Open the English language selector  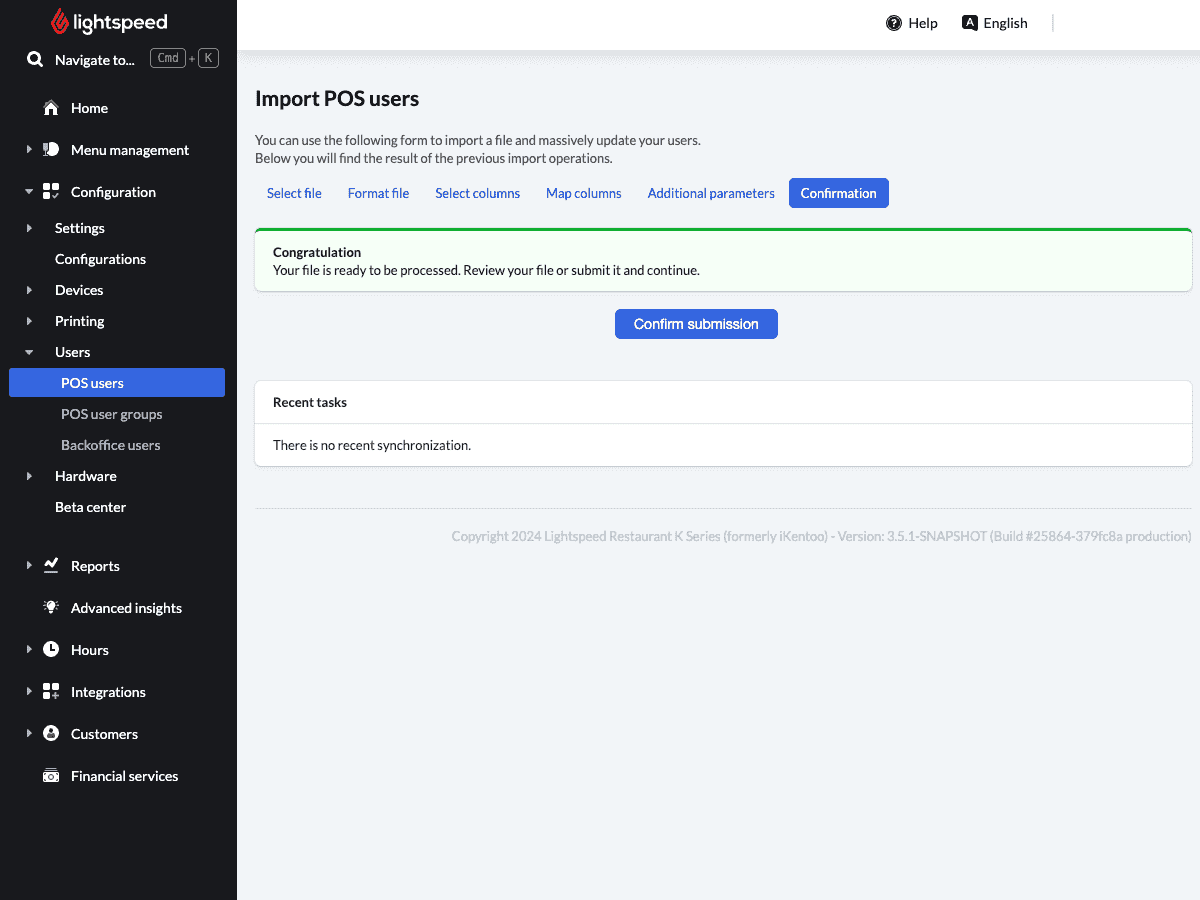tap(995, 23)
